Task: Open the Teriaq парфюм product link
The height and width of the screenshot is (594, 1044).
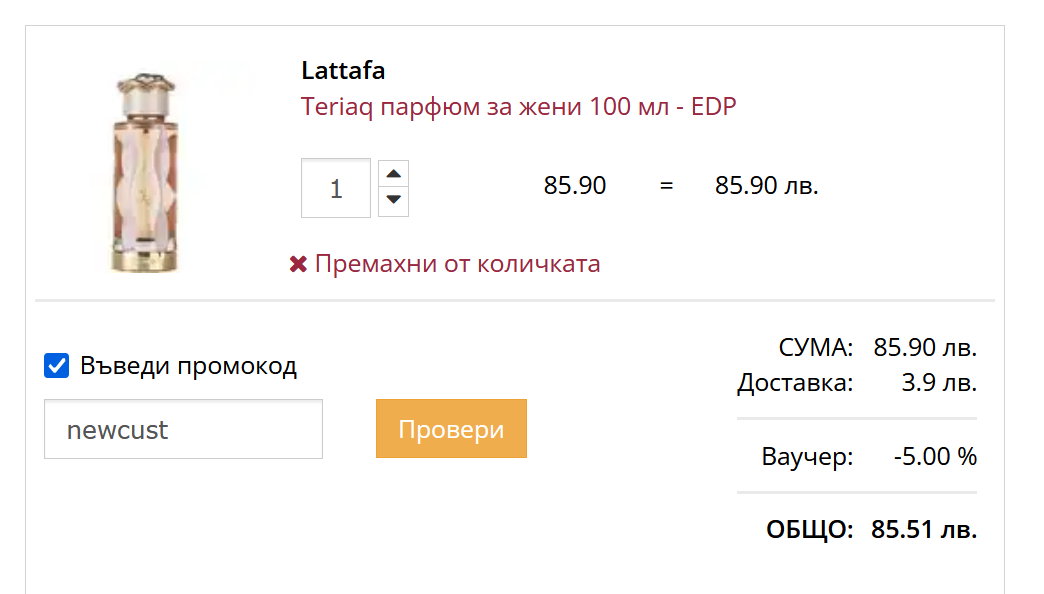Action: coord(518,107)
